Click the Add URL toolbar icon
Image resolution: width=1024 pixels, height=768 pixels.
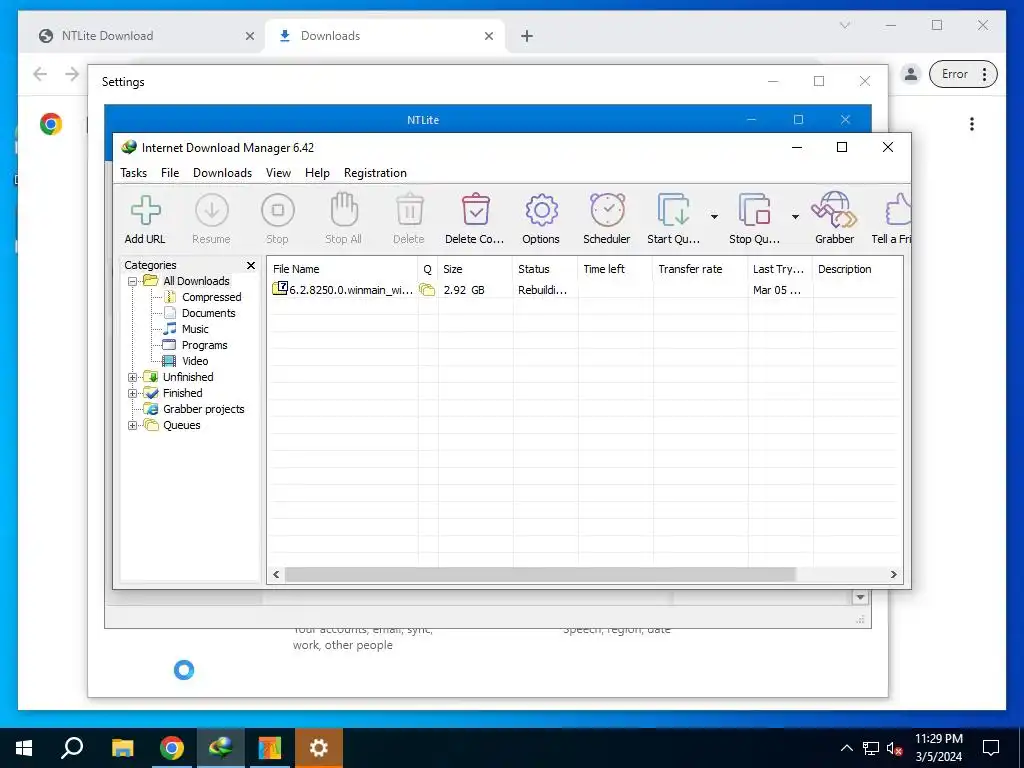click(x=145, y=210)
